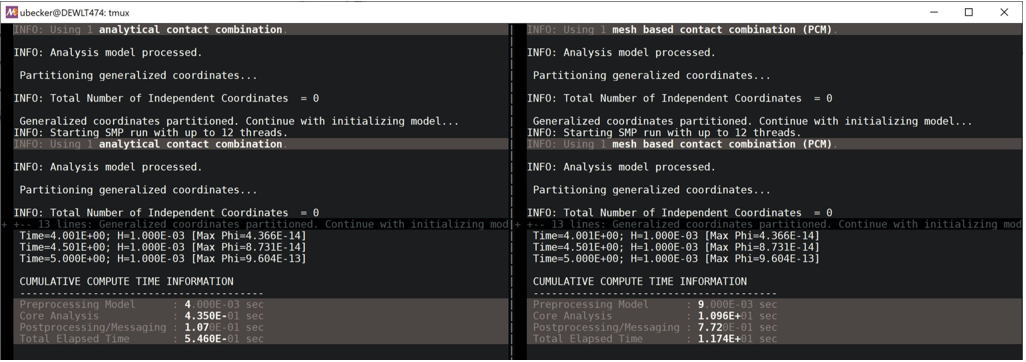
Task: Expand folded 13 lines in right pane
Action: (x=770, y=225)
